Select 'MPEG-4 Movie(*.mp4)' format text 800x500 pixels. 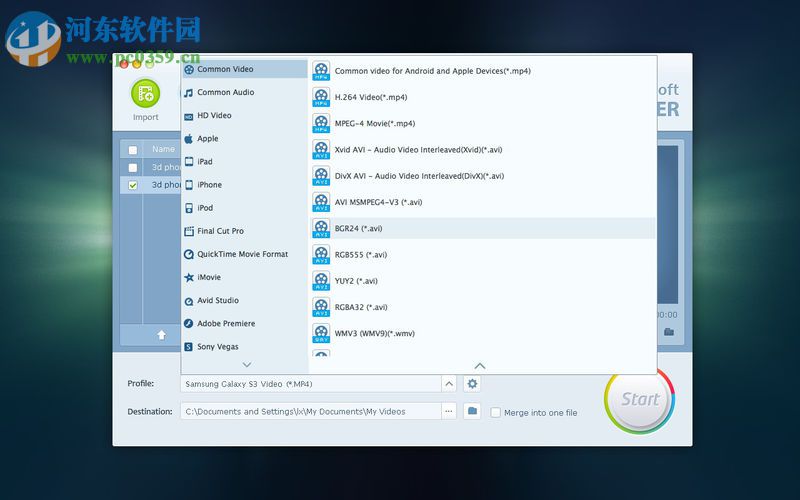click(x=375, y=123)
